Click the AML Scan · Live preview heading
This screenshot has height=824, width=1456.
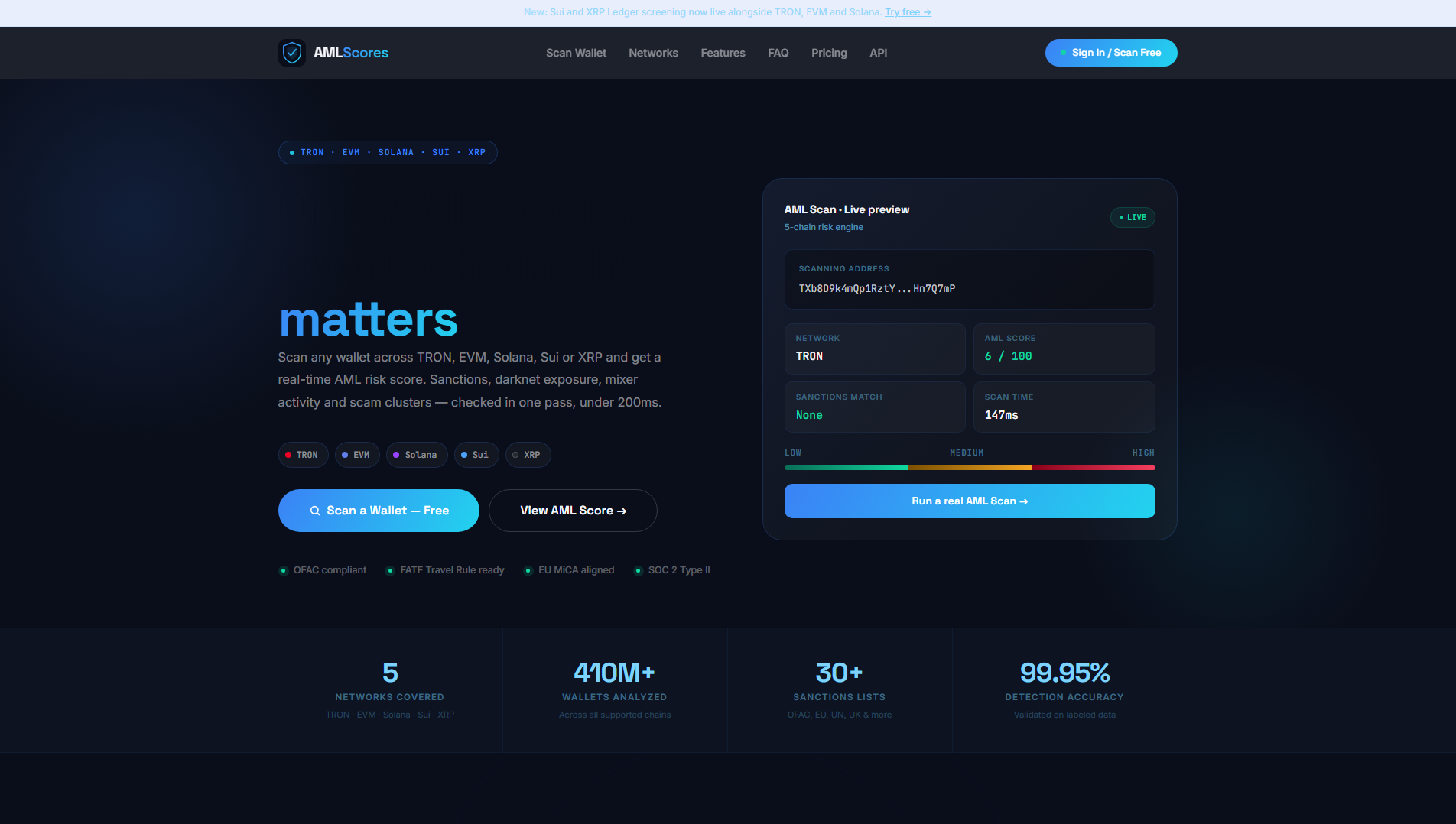tap(847, 209)
